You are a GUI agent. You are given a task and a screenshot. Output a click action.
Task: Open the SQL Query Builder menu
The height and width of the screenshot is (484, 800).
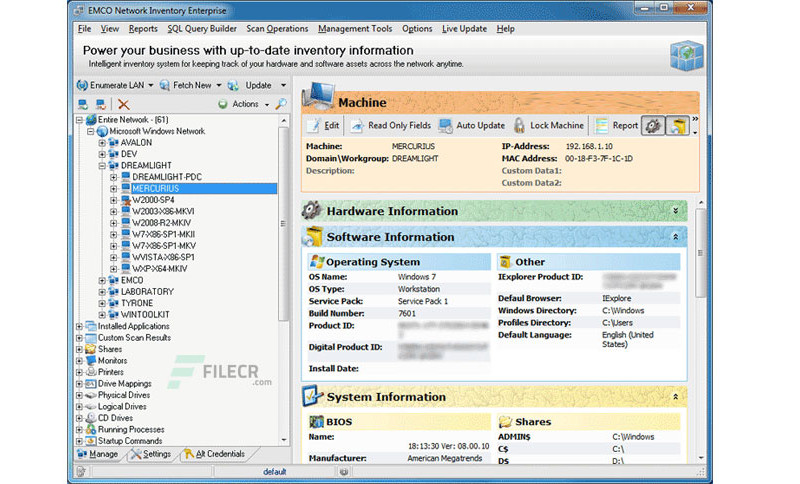pos(202,29)
